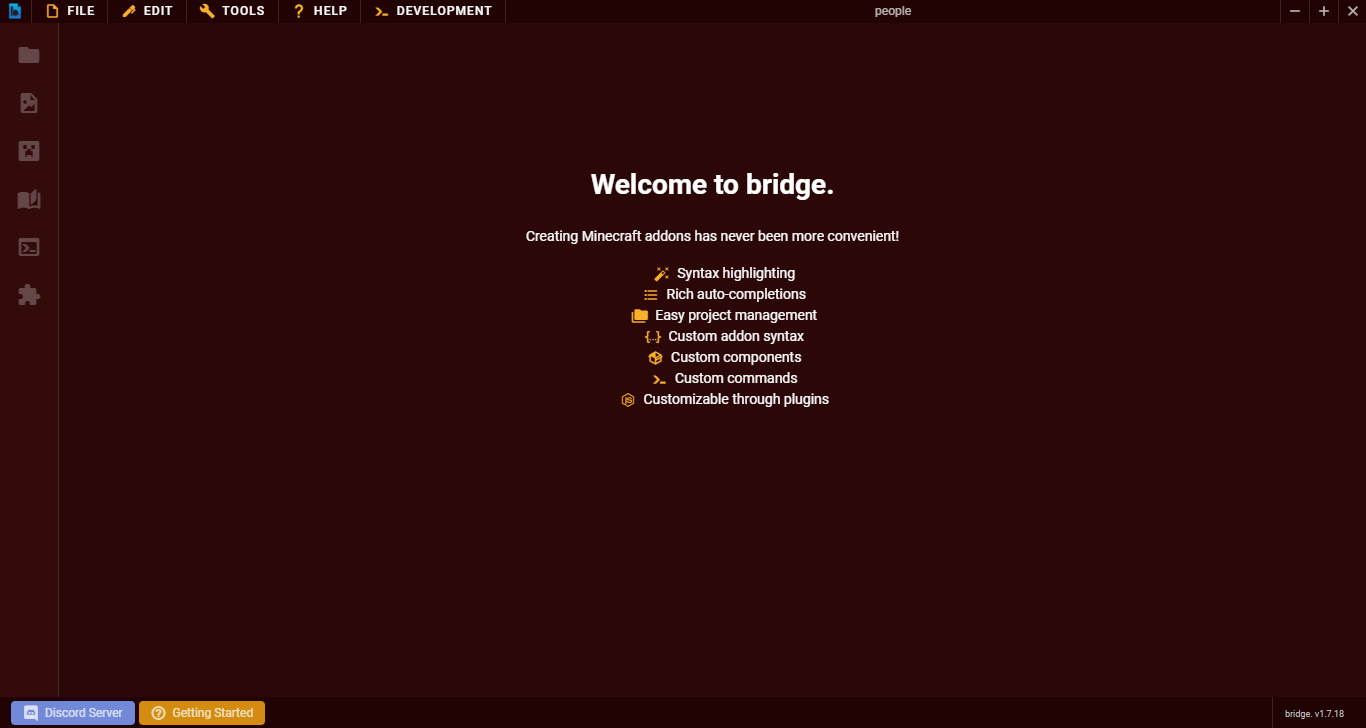Click the magic wand icon beside Syntax highlighting
The width and height of the screenshot is (1366, 728).
[x=661, y=274]
